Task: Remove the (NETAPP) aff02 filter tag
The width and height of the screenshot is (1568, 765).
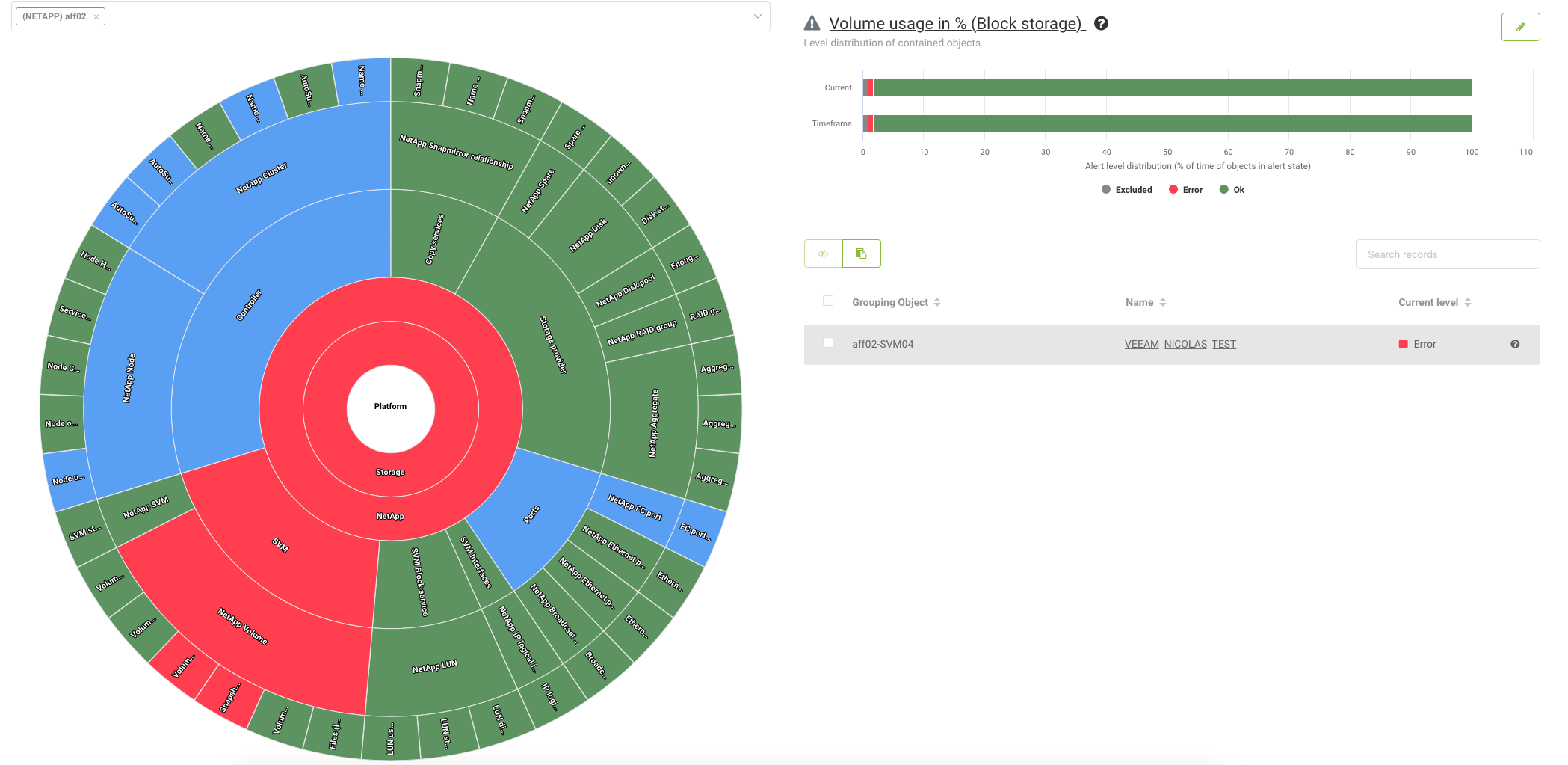Action: [96, 16]
